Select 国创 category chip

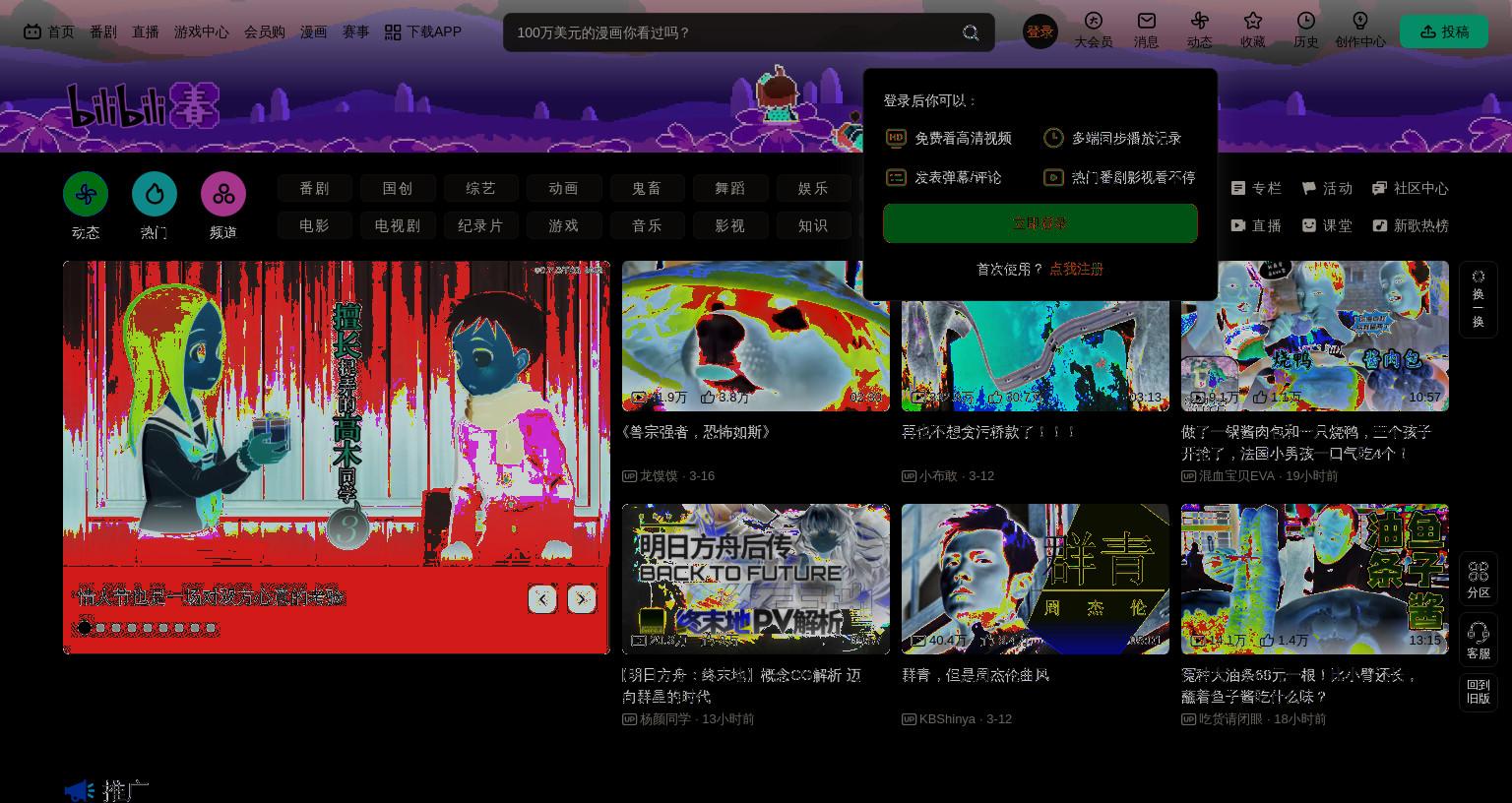398,188
